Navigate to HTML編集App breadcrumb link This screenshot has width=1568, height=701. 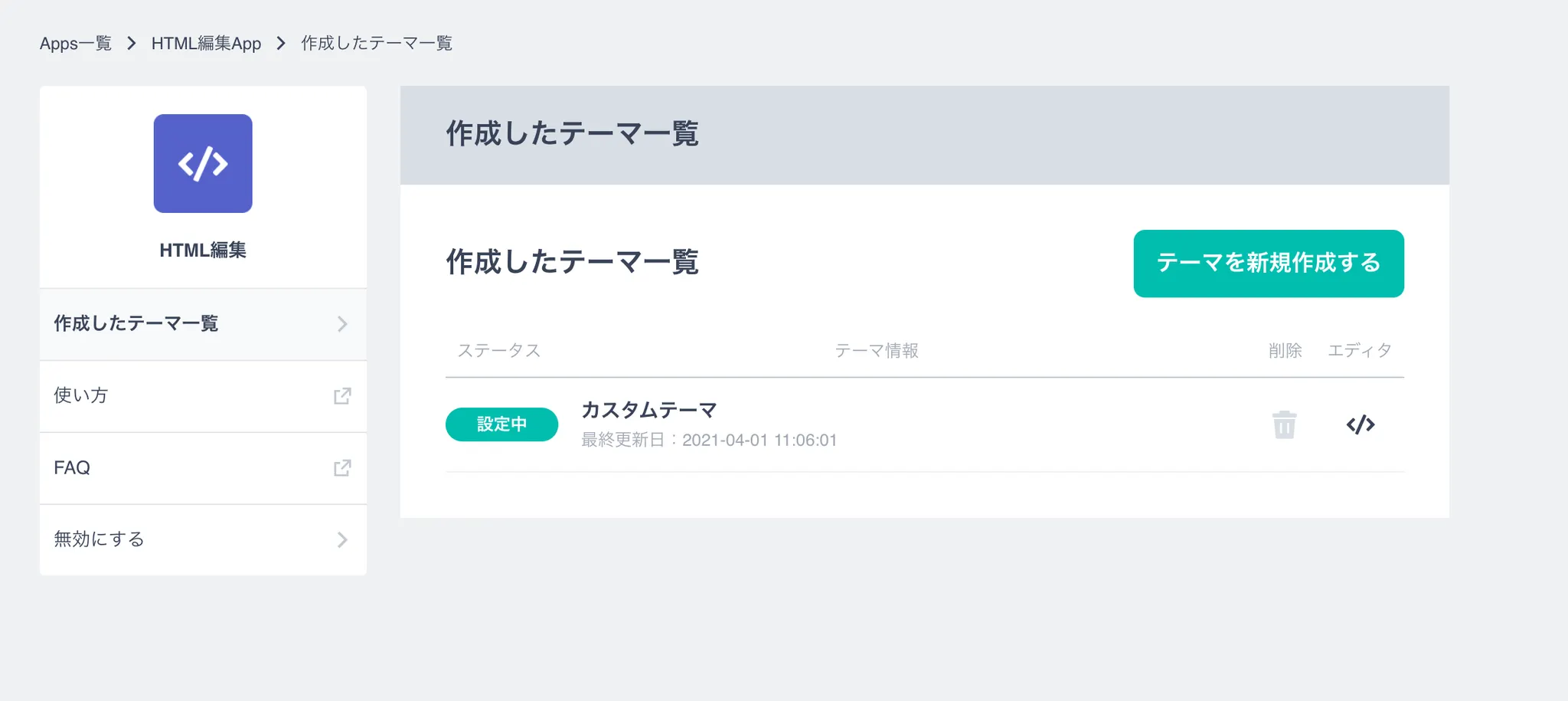[x=206, y=44]
